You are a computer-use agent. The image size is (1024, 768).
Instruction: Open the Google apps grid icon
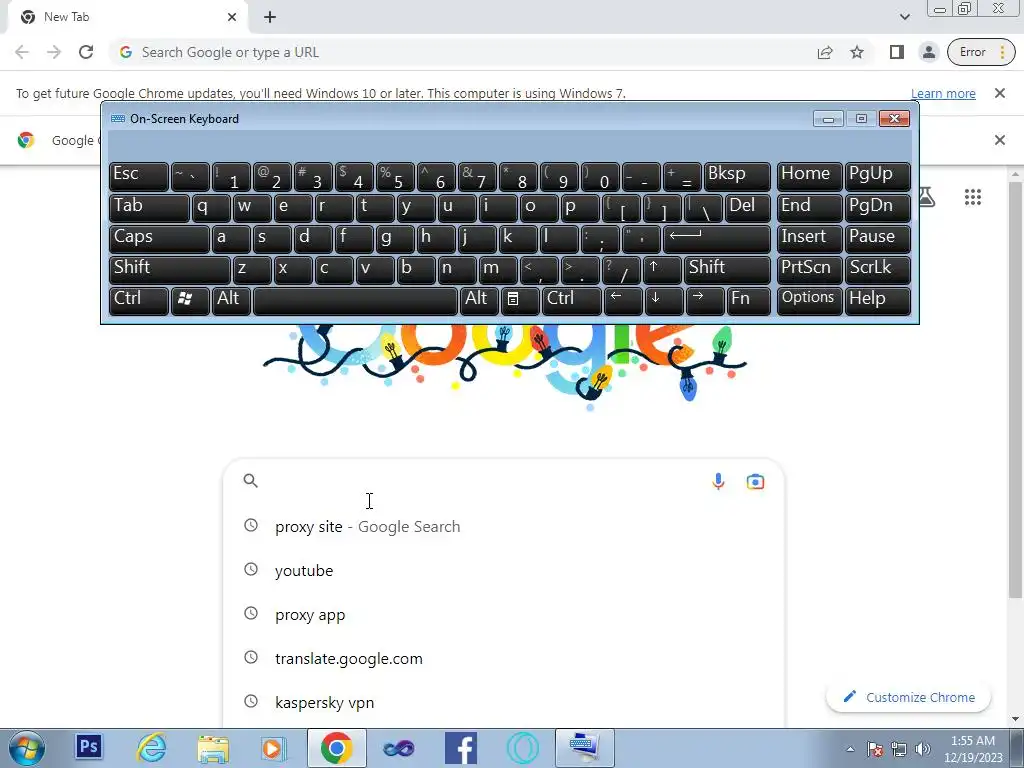tap(972, 197)
